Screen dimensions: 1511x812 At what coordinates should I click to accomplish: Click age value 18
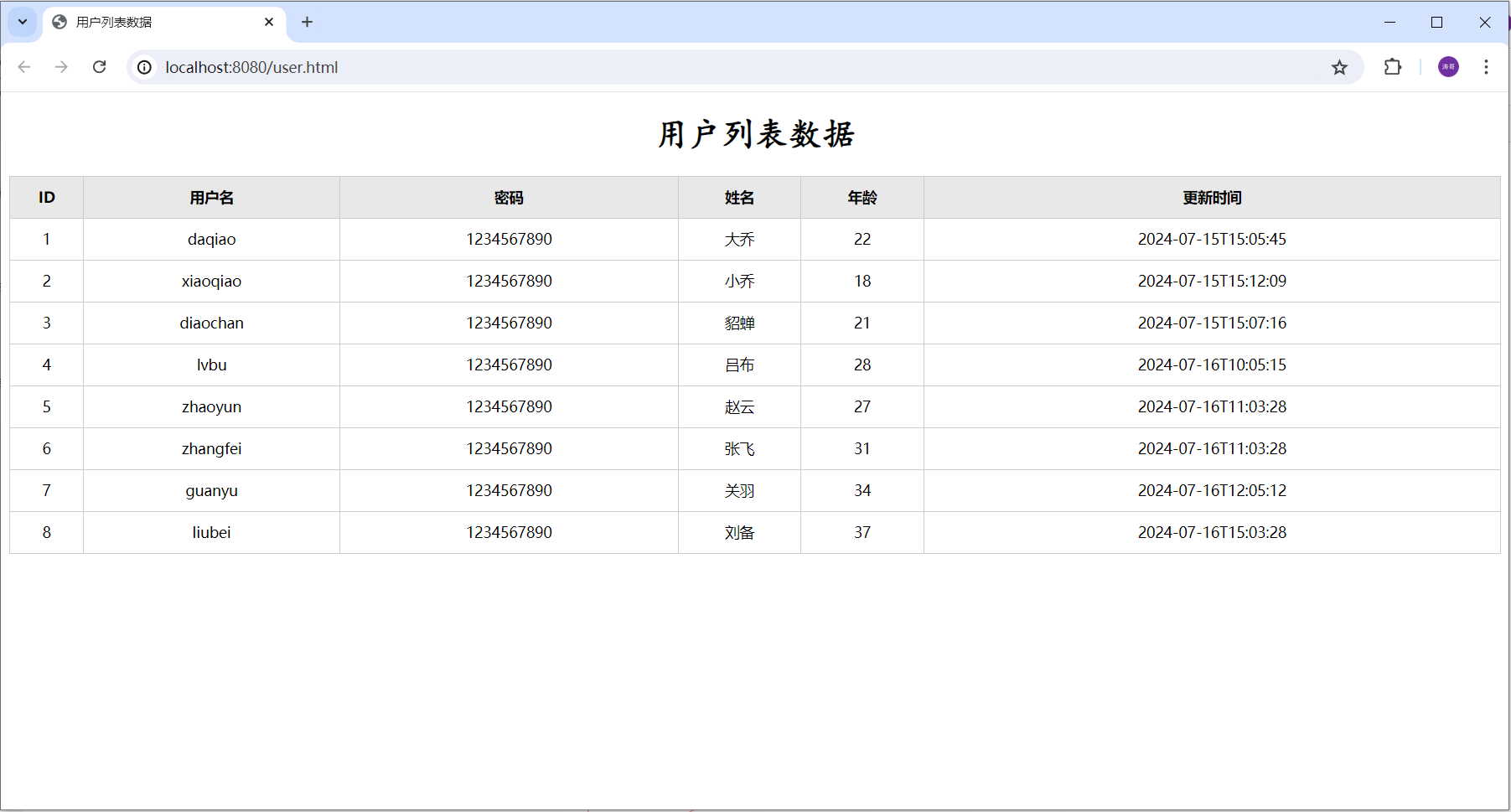coord(862,282)
